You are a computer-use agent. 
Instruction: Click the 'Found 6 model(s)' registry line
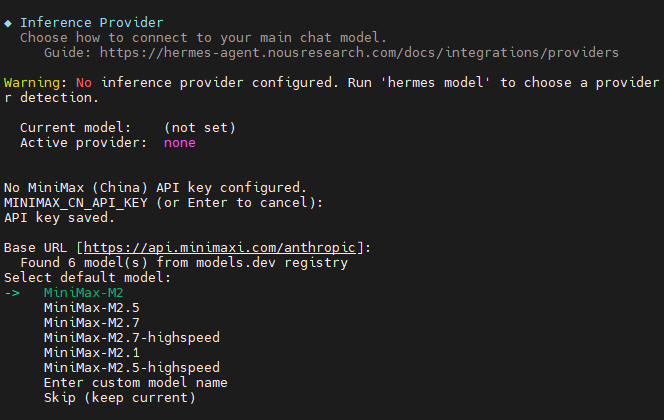tap(184, 262)
